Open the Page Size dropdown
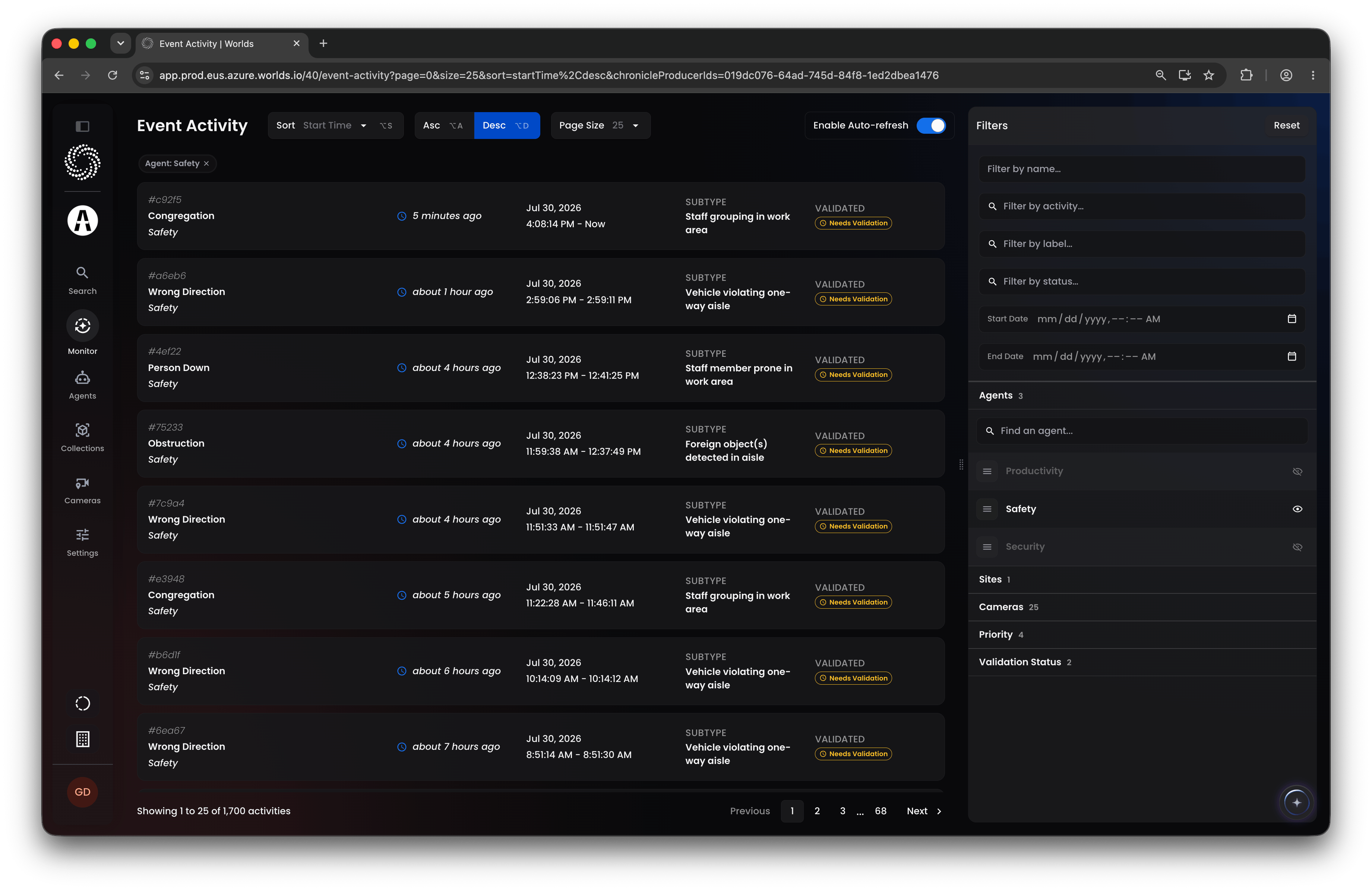The image size is (1372, 891). (600, 126)
